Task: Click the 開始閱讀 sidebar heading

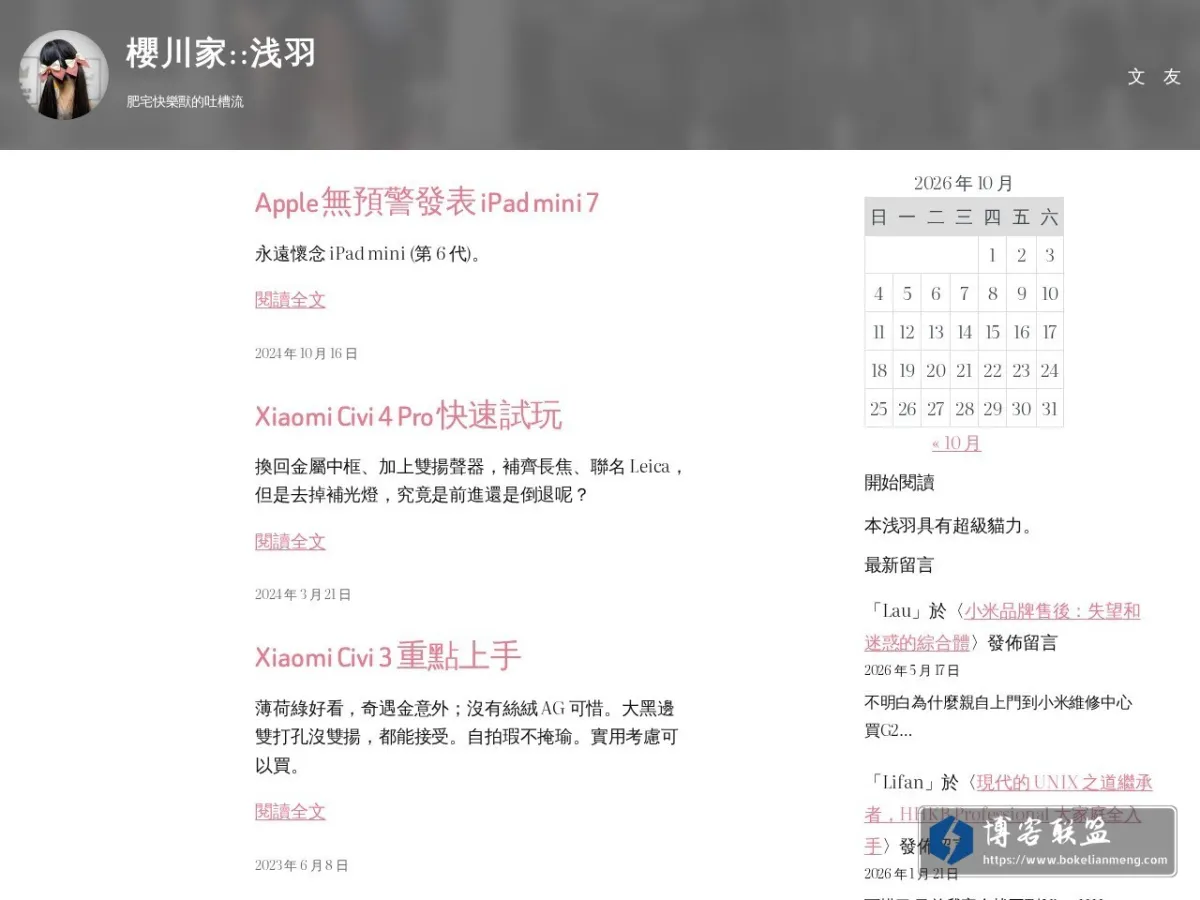Action: (x=899, y=483)
